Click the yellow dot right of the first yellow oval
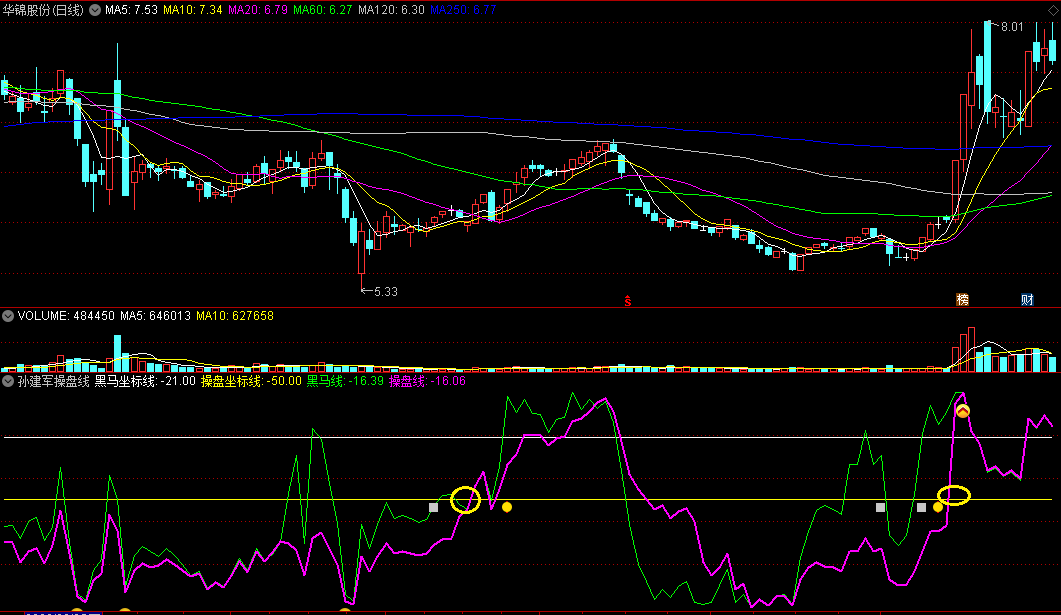 click(x=507, y=507)
